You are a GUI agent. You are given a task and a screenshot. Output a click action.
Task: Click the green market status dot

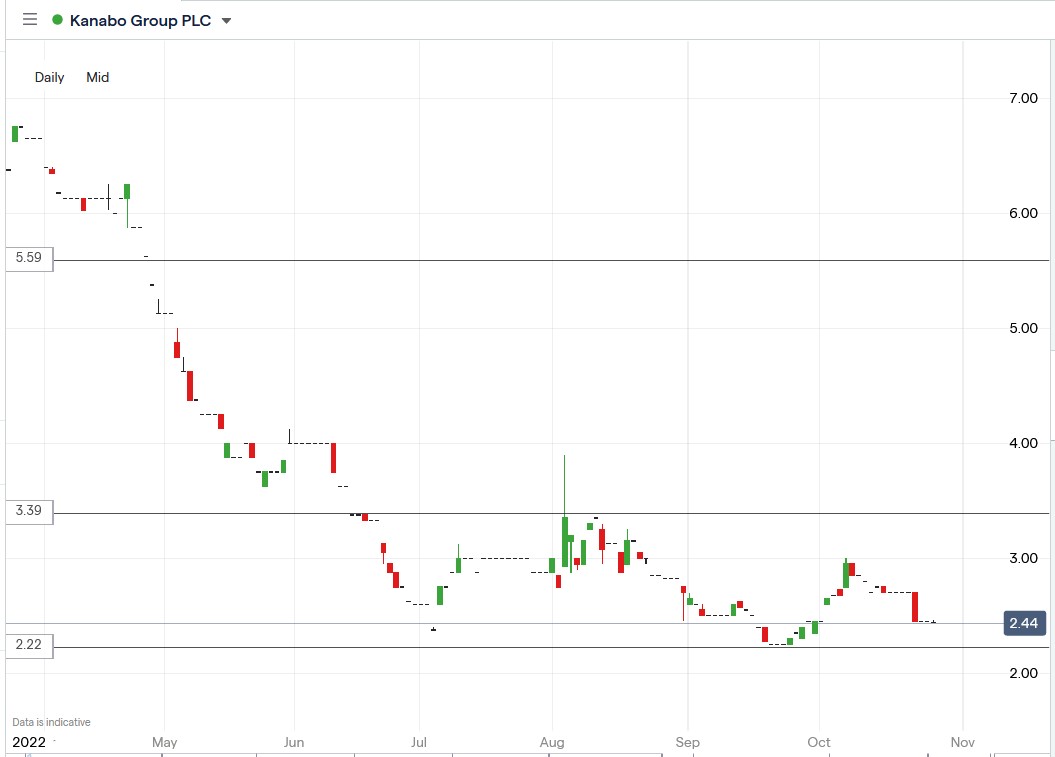(59, 19)
